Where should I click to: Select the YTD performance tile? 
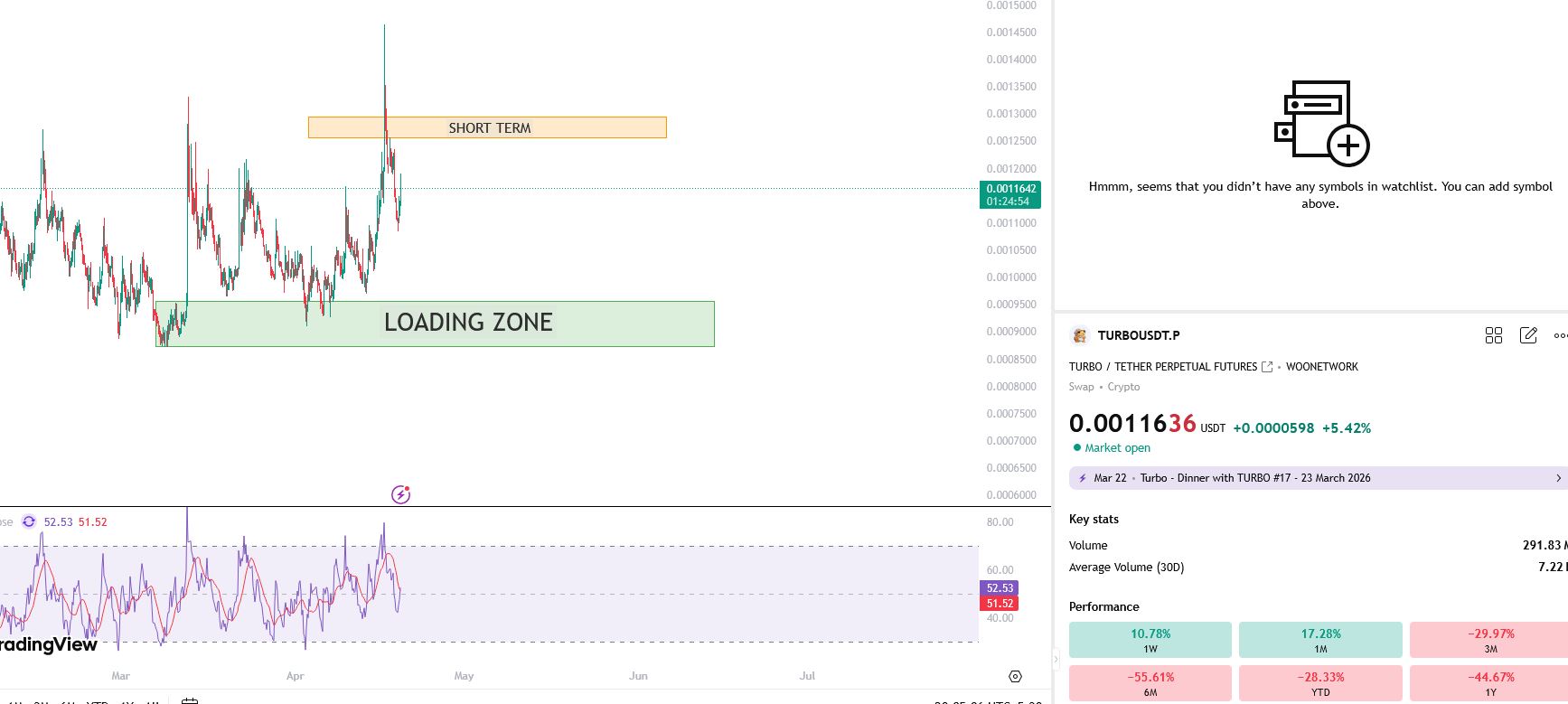pos(1320,683)
